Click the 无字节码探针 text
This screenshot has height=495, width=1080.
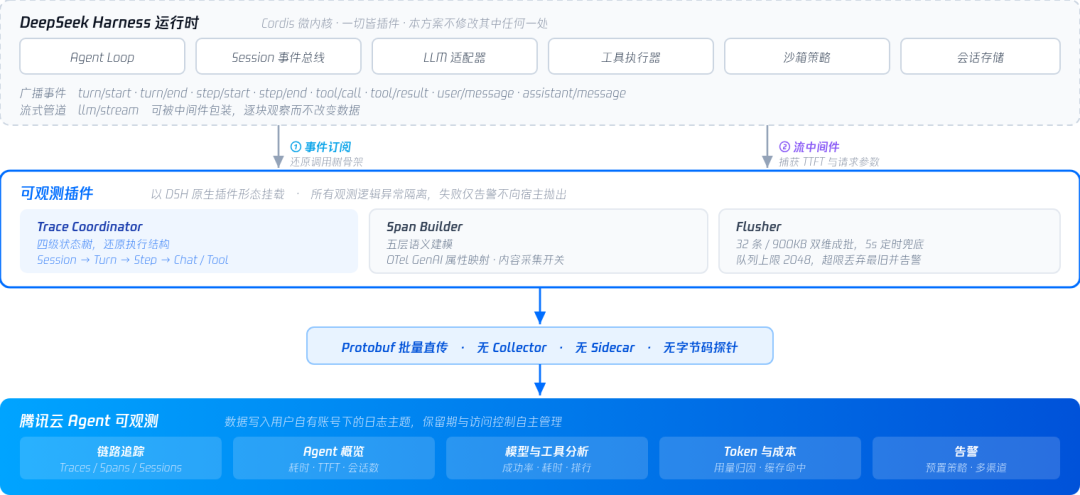[700, 348]
